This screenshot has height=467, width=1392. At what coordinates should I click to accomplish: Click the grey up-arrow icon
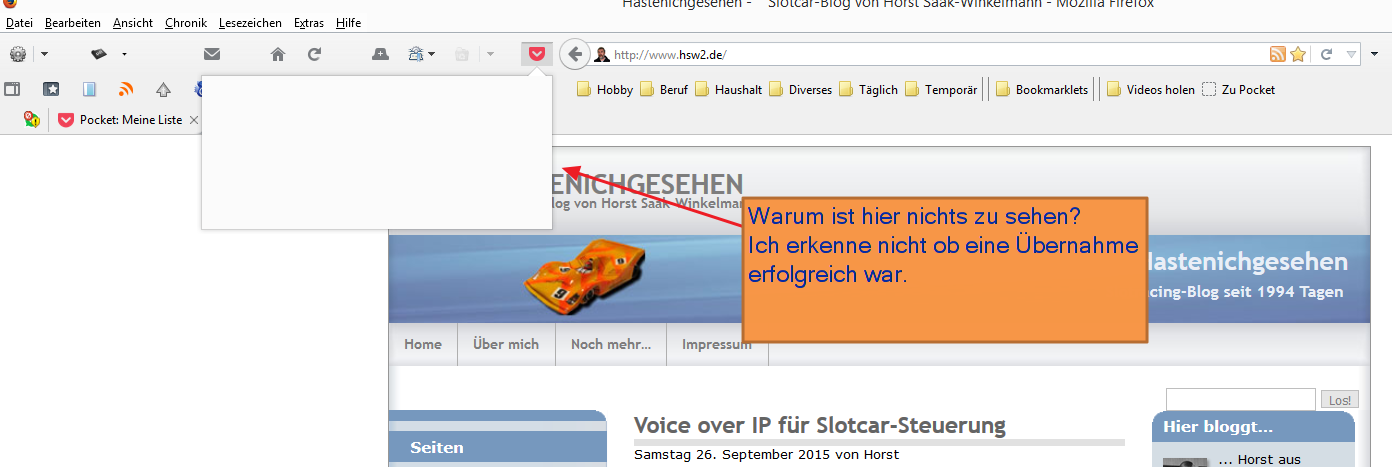point(164,89)
